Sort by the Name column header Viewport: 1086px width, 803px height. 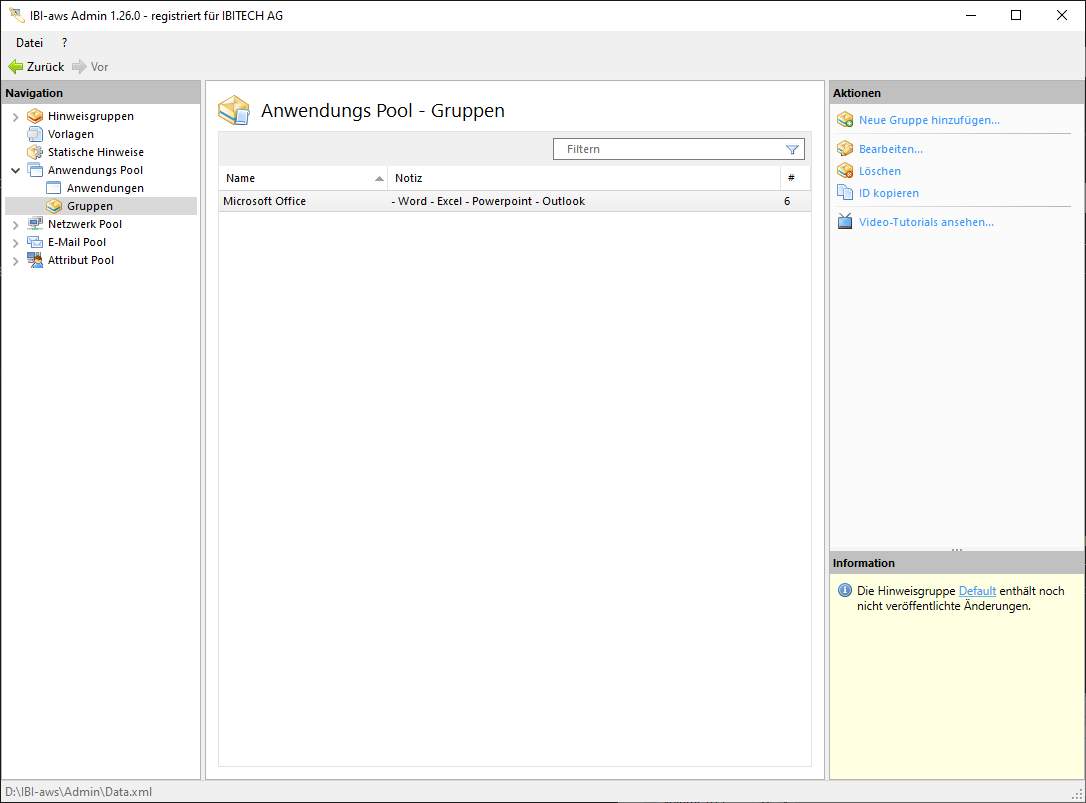pos(300,178)
